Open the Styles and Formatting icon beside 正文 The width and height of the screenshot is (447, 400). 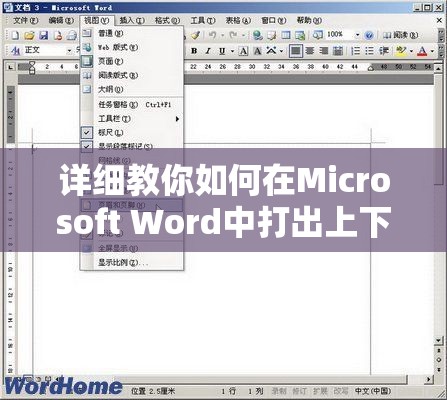pyautogui.click(x=15, y=51)
